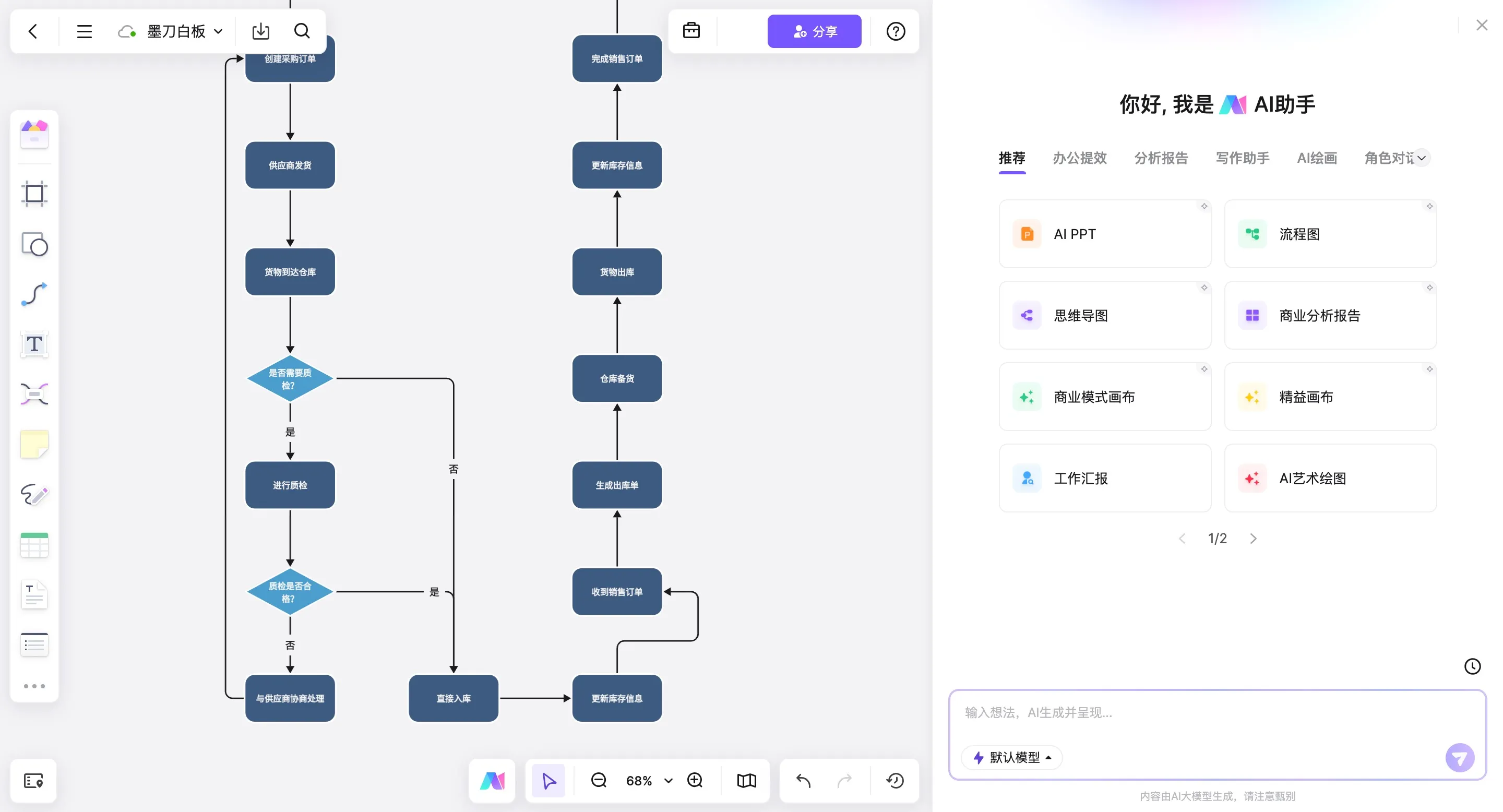Select the Shape tool

[x=34, y=244]
